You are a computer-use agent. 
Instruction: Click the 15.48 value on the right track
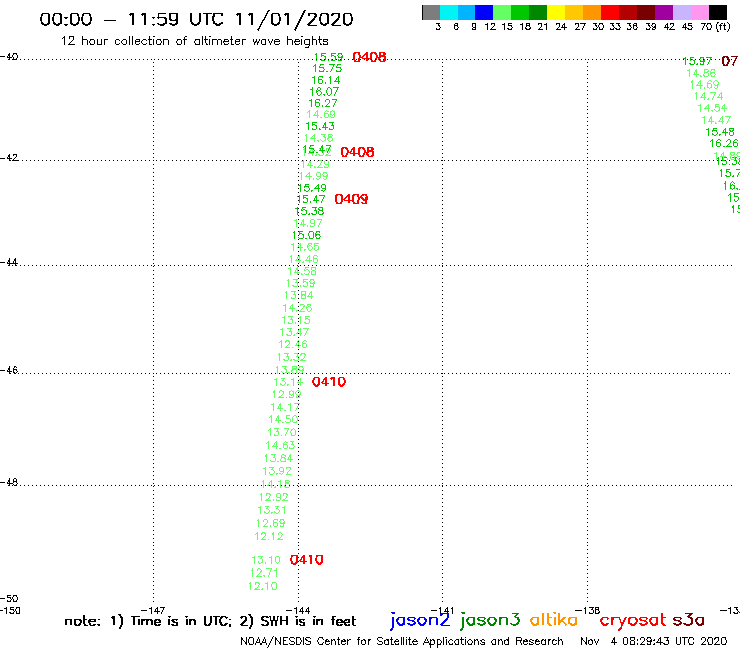(x=720, y=132)
